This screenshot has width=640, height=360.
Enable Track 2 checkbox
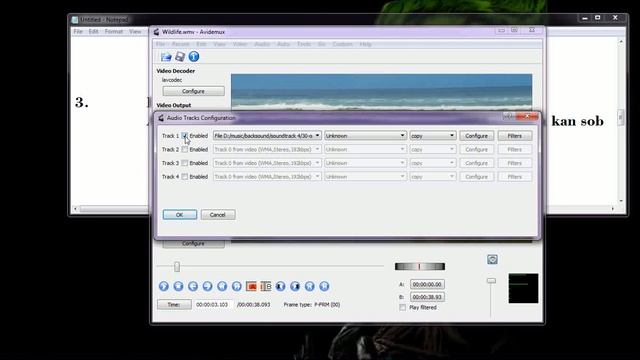coord(185,149)
